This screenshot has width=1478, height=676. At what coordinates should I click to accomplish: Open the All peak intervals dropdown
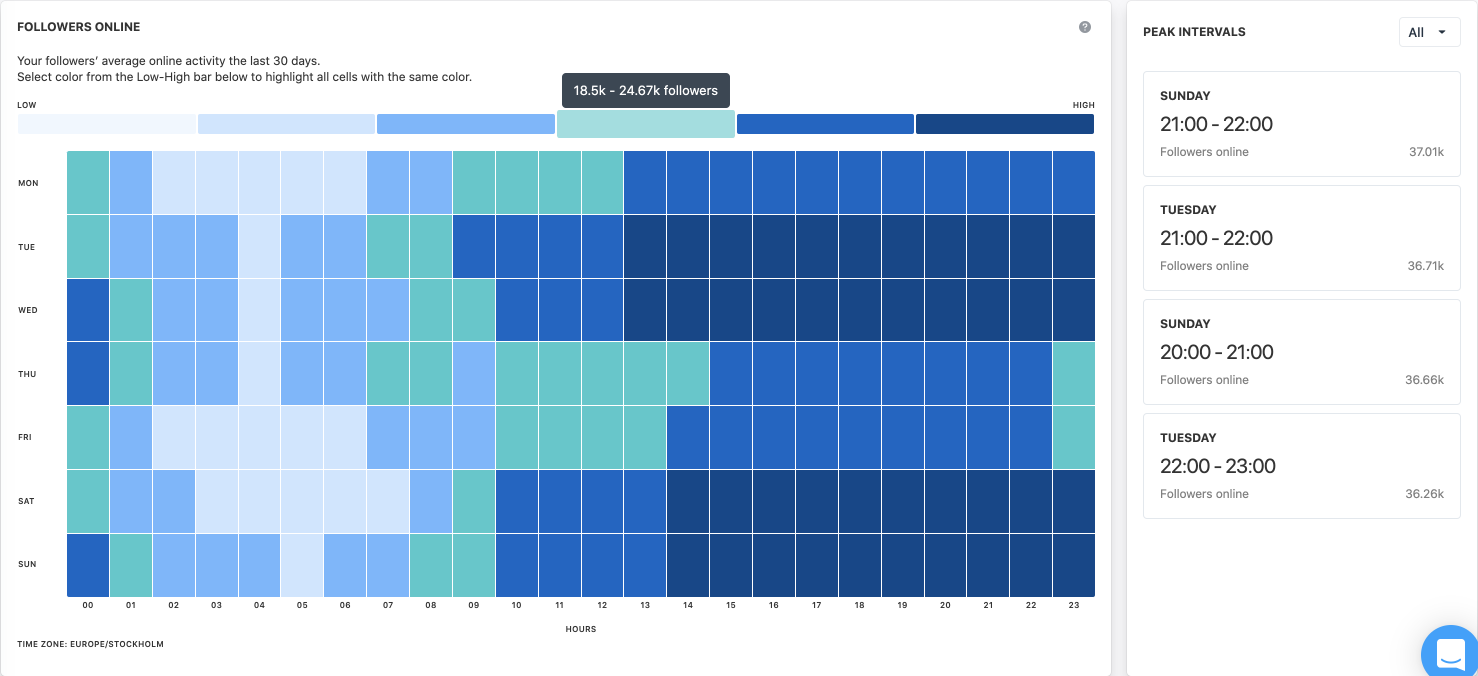(x=1429, y=32)
